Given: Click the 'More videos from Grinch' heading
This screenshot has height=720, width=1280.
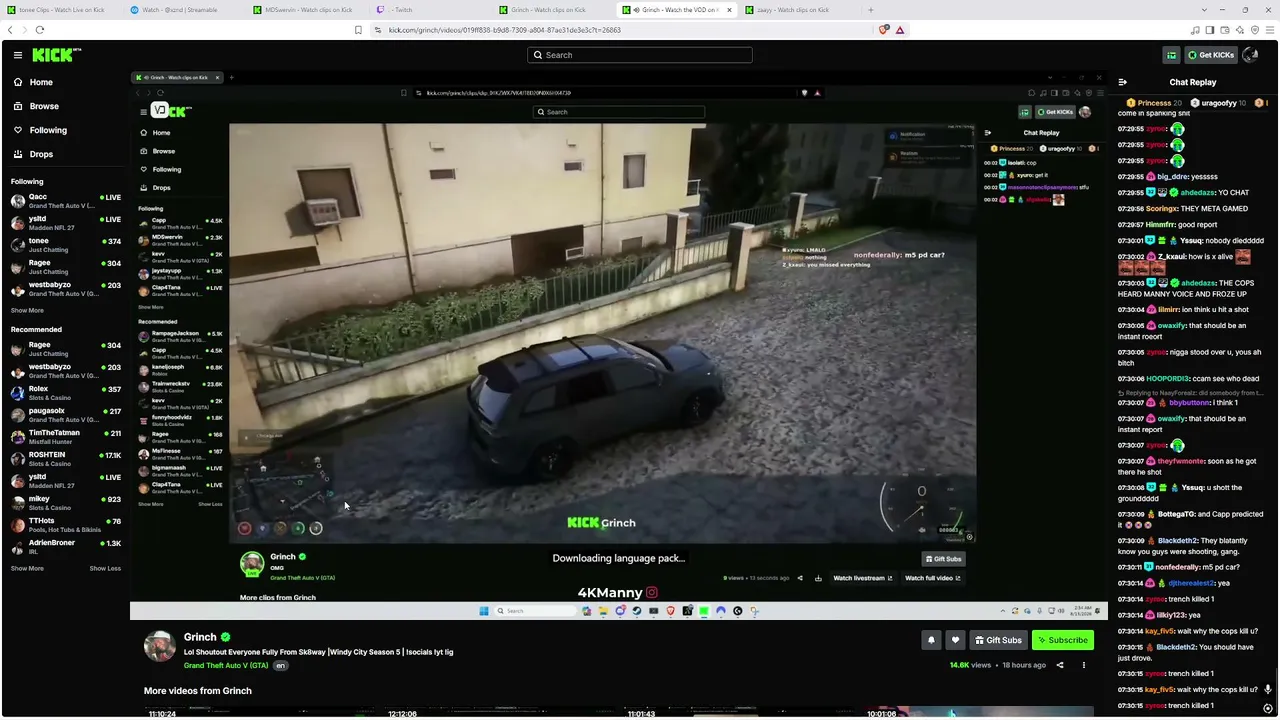Looking at the screenshot, I should (x=198, y=691).
